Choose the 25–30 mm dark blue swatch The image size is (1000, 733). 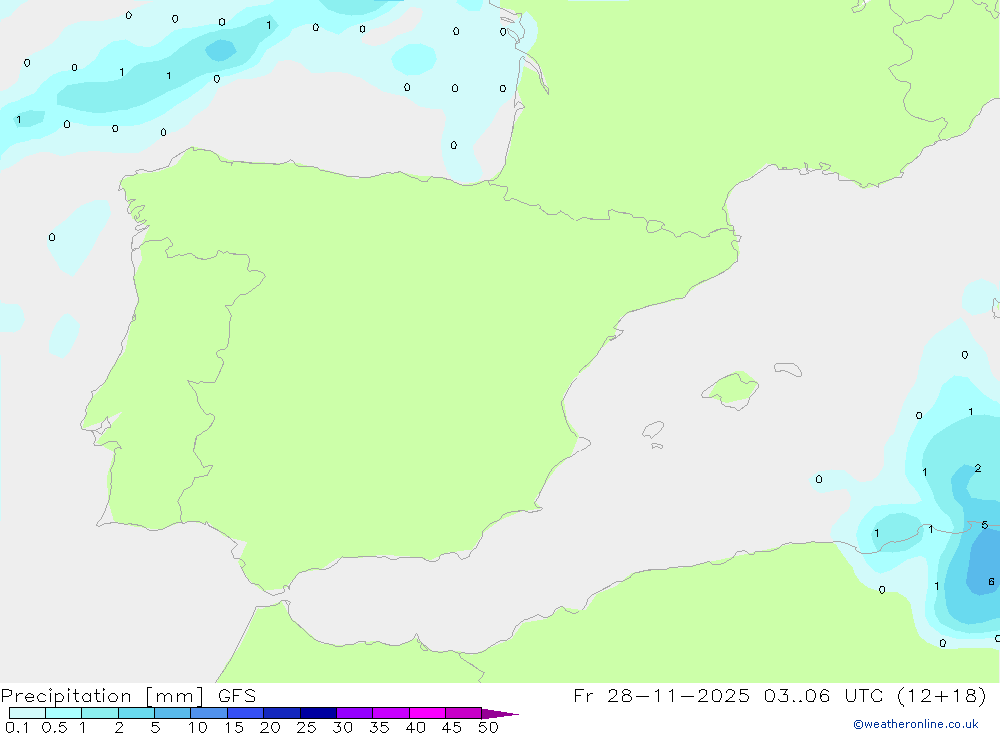318,713
